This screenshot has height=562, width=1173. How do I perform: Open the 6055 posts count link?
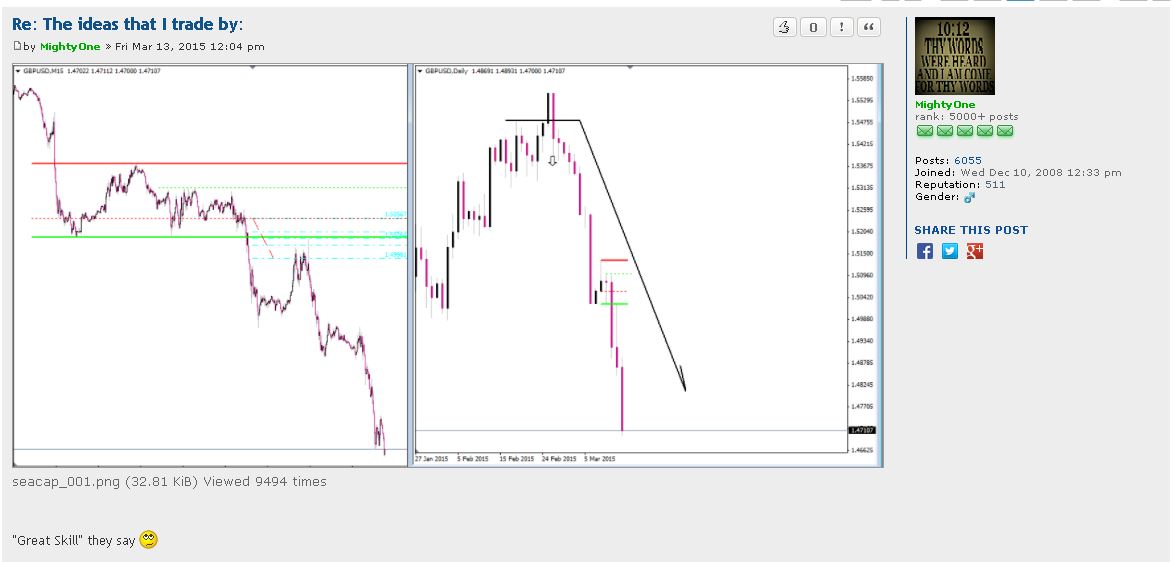967,160
